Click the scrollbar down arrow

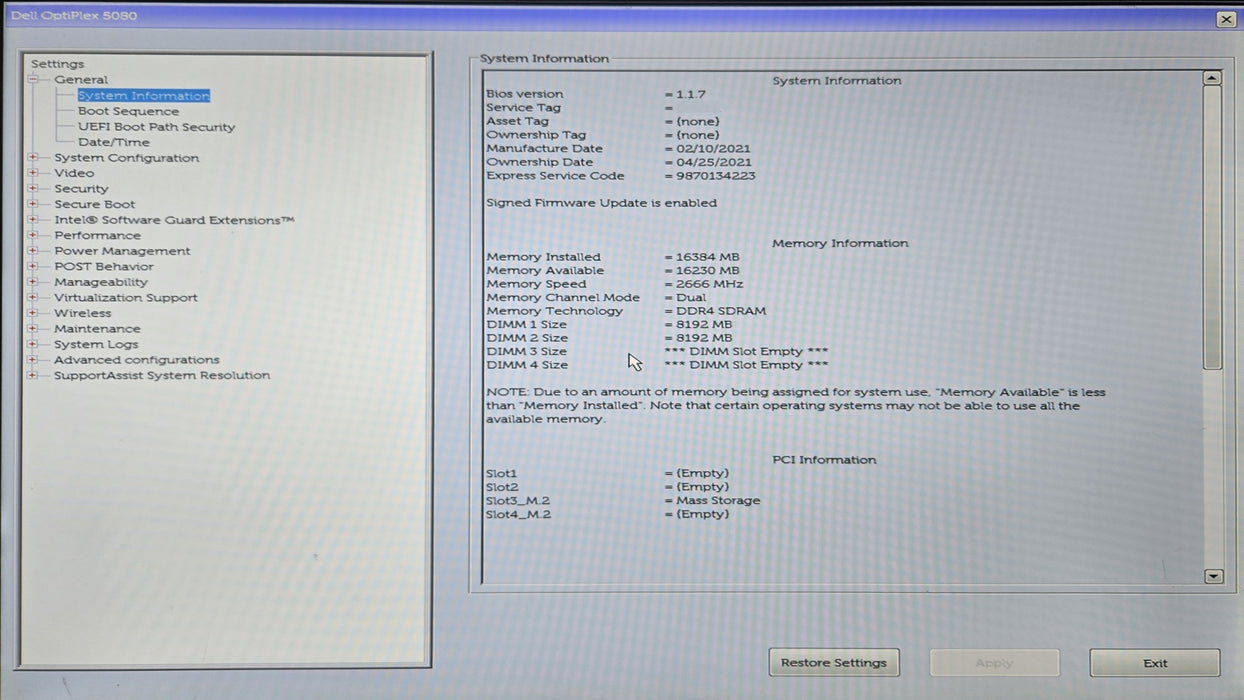pos(1213,576)
